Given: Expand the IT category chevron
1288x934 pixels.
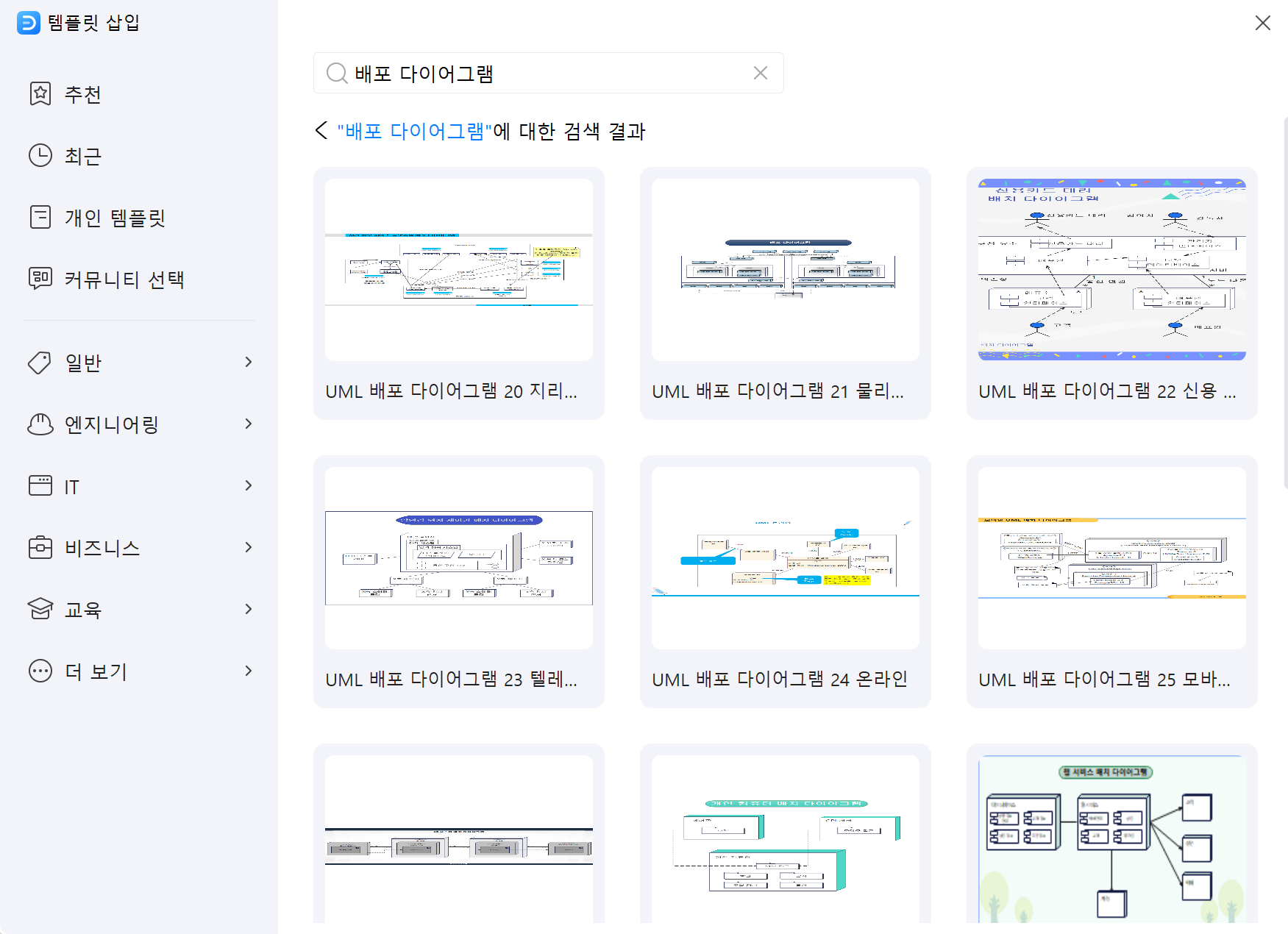Looking at the screenshot, I should tap(249, 485).
